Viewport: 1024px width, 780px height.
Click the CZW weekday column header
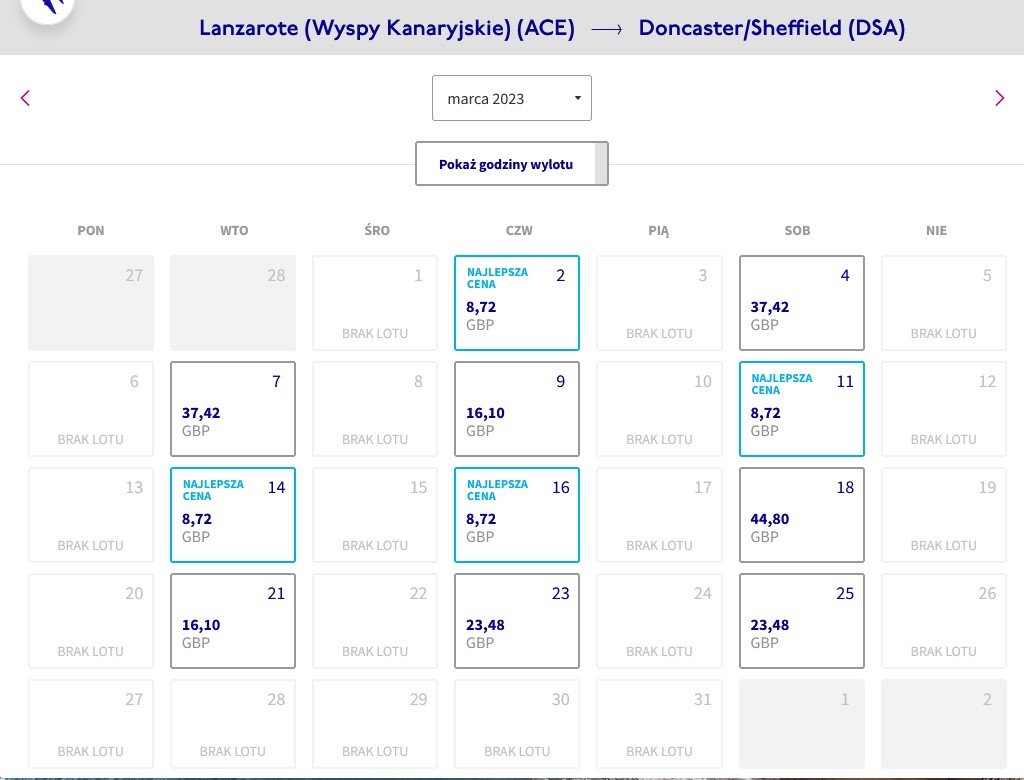519,231
